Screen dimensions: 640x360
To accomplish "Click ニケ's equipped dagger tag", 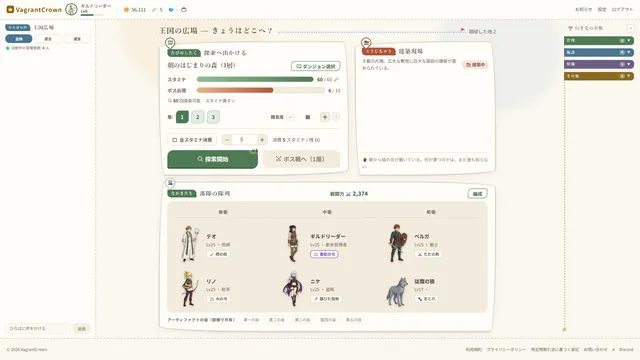I will click(326, 299).
